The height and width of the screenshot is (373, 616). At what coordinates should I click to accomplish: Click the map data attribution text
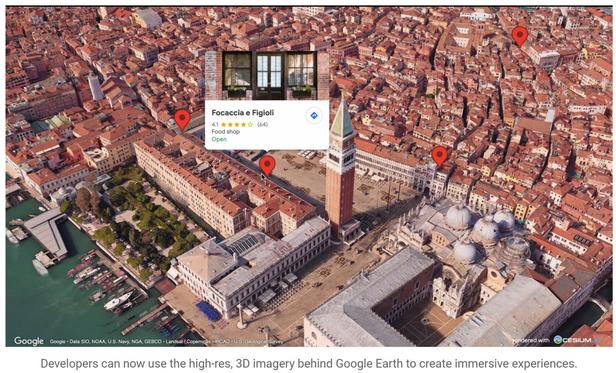click(x=166, y=342)
